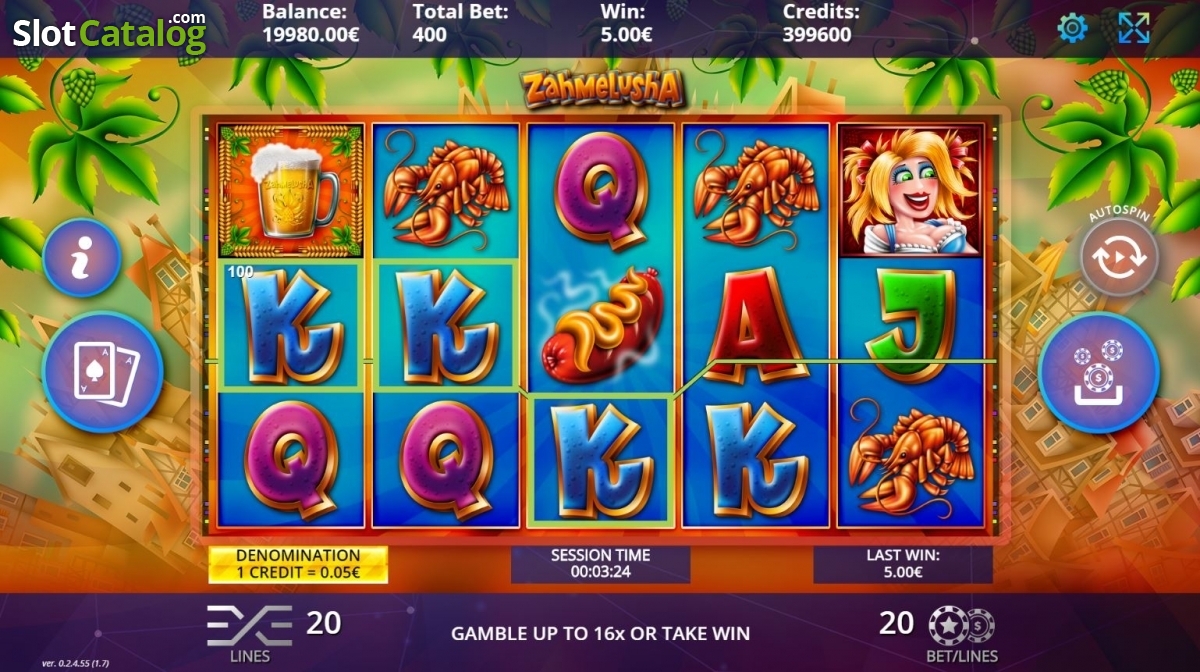Click the blonde girl symbol
The image size is (1200, 672).
[x=910, y=191]
